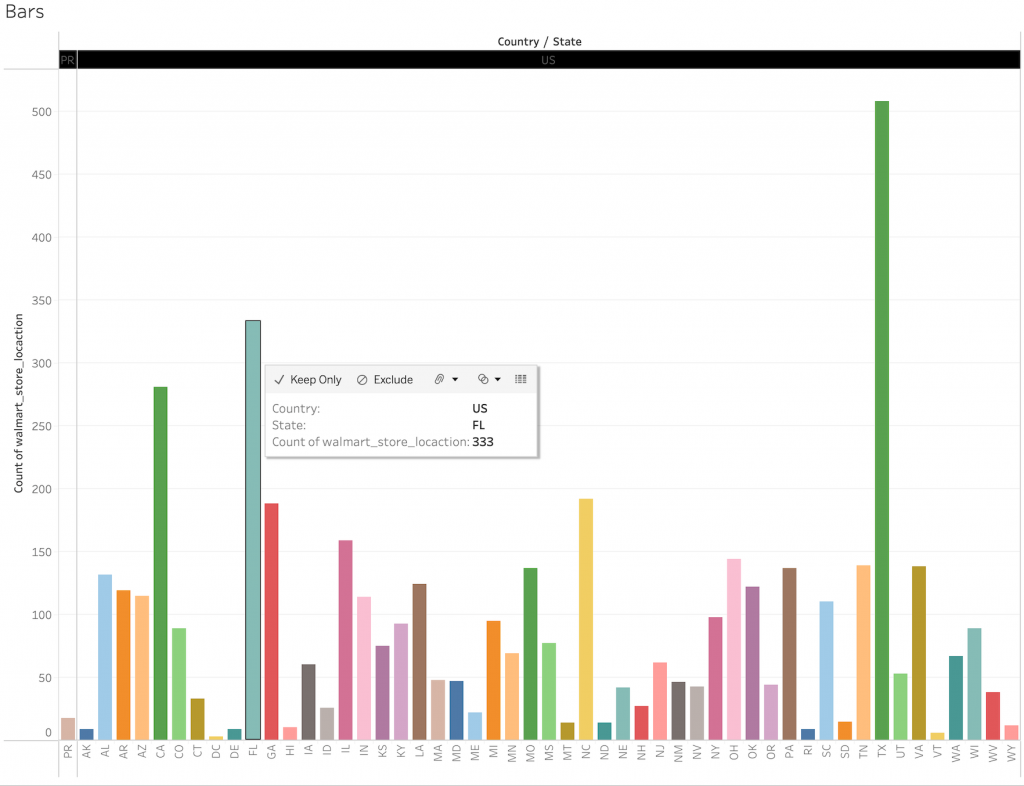Viewport: 1024px width, 786px height.
Task: Select the light orange TN bar
Action: pyautogui.click(x=863, y=653)
